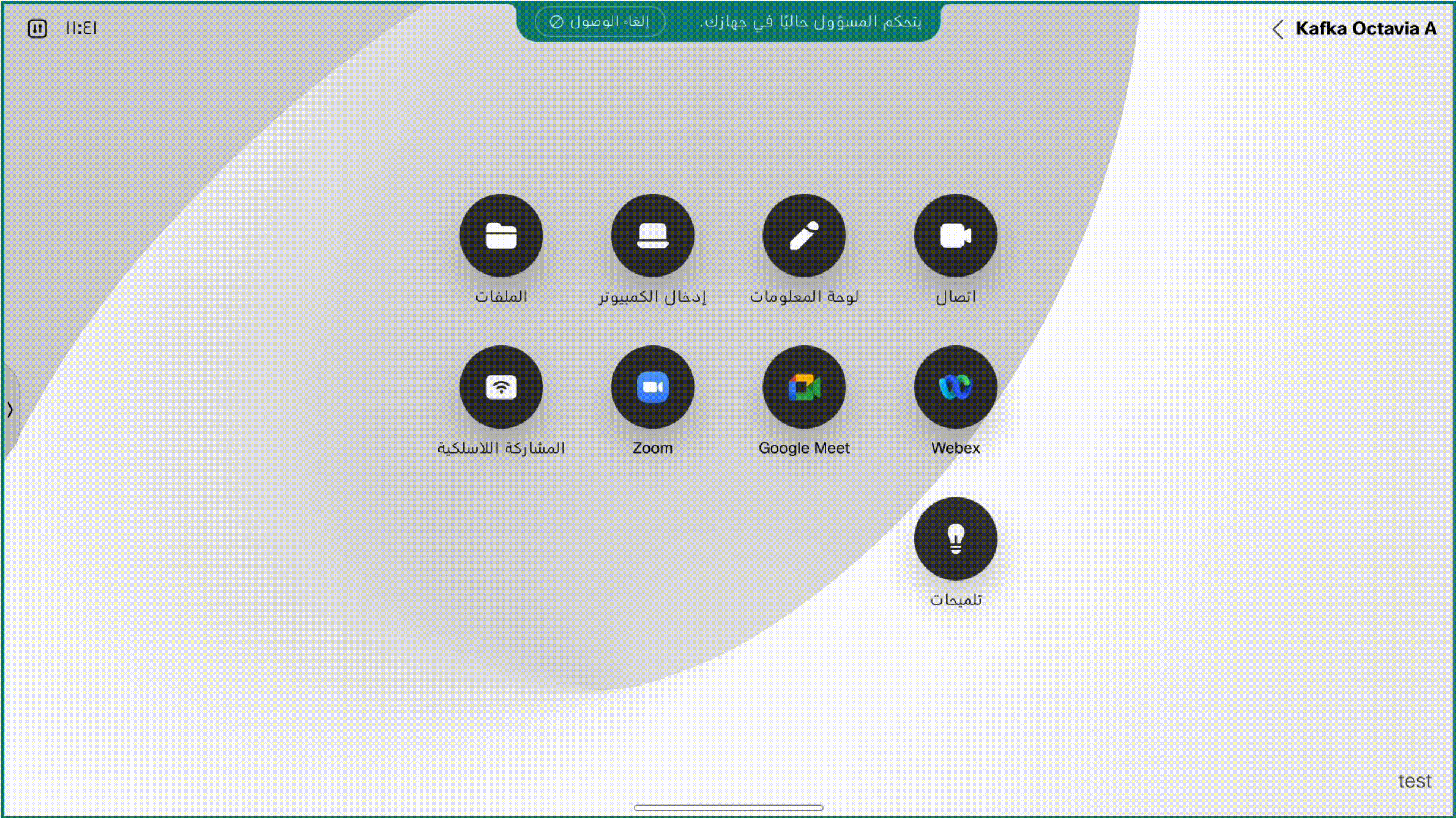Open the whiteboard pencil icon

pyautogui.click(x=804, y=236)
